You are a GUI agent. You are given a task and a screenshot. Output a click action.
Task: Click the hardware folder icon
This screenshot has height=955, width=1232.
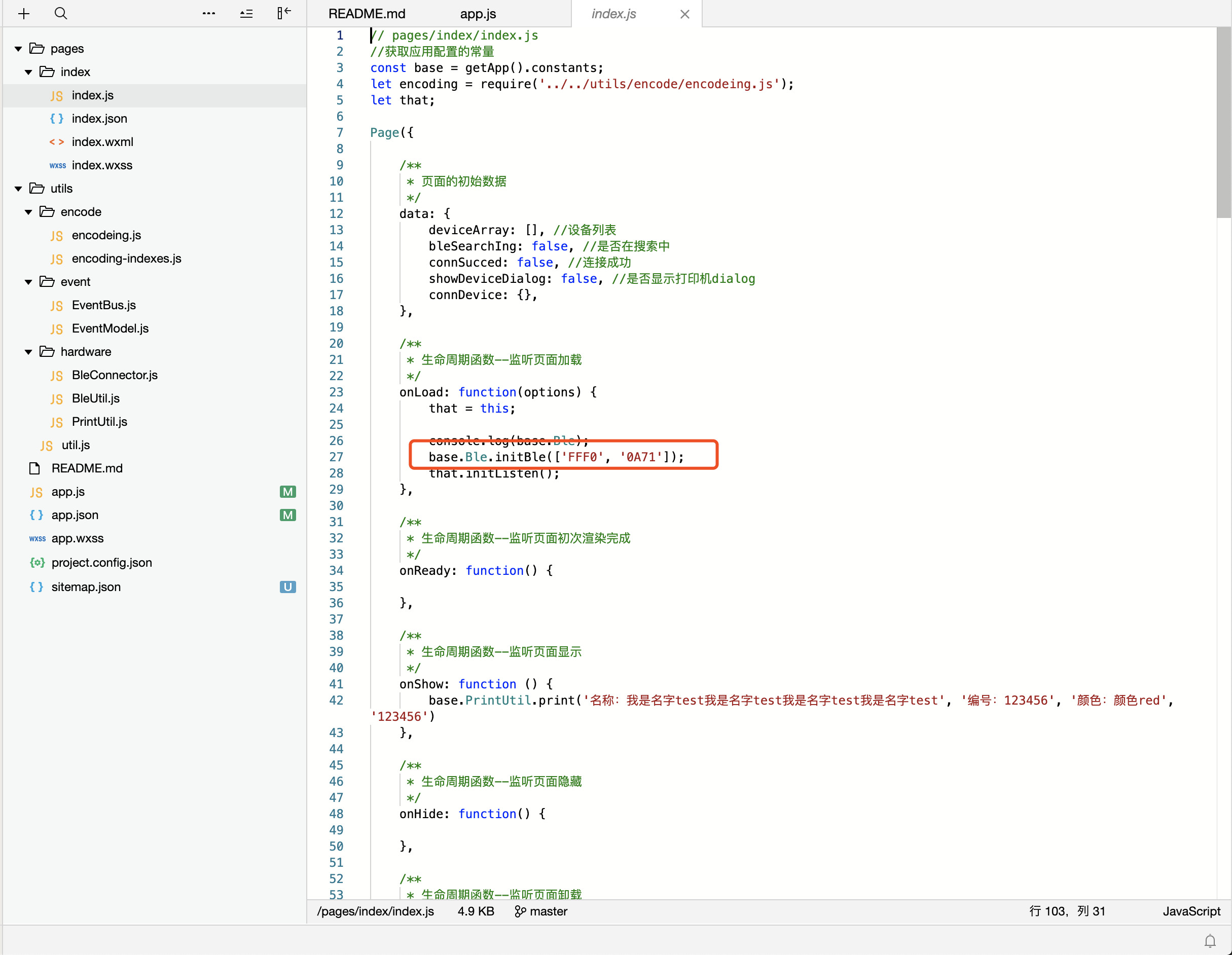tap(47, 351)
